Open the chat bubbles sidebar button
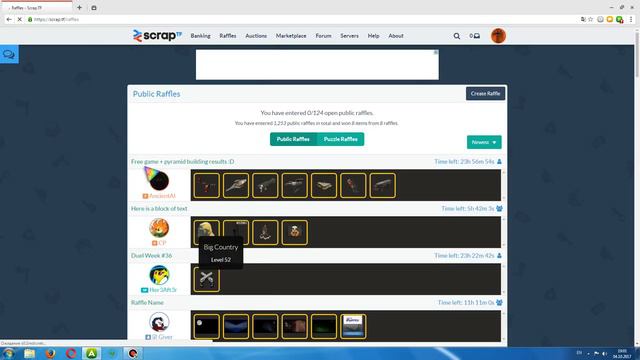This screenshot has height=360, width=640. point(9,55)
